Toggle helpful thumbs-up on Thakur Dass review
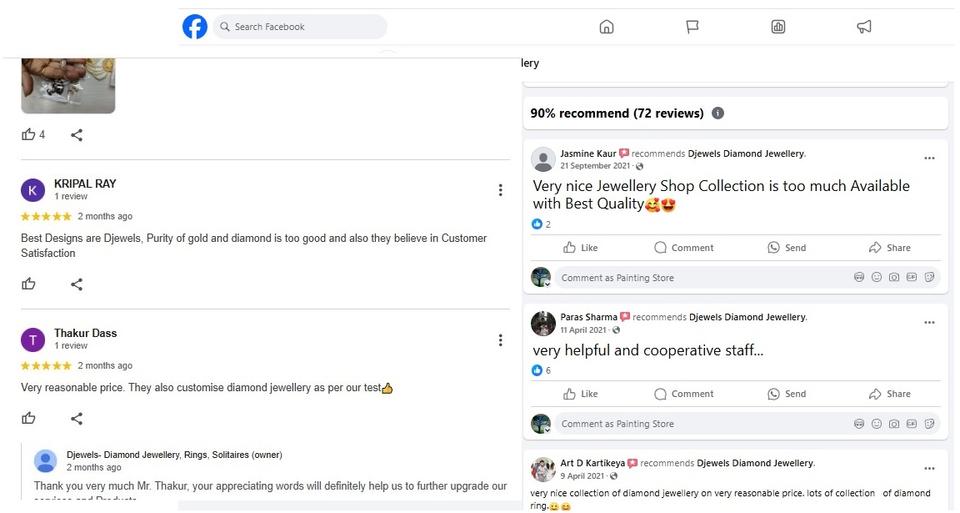The height and width of the screenshot is (513, 960). (29, 418)
